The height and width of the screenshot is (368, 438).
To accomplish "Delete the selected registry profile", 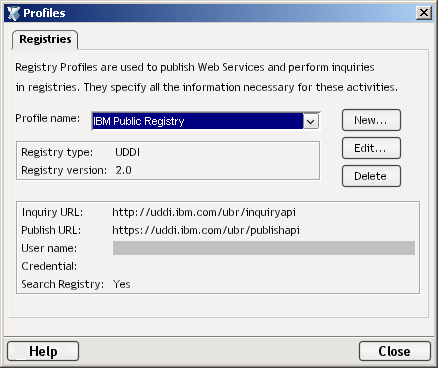I will point(371,176).
